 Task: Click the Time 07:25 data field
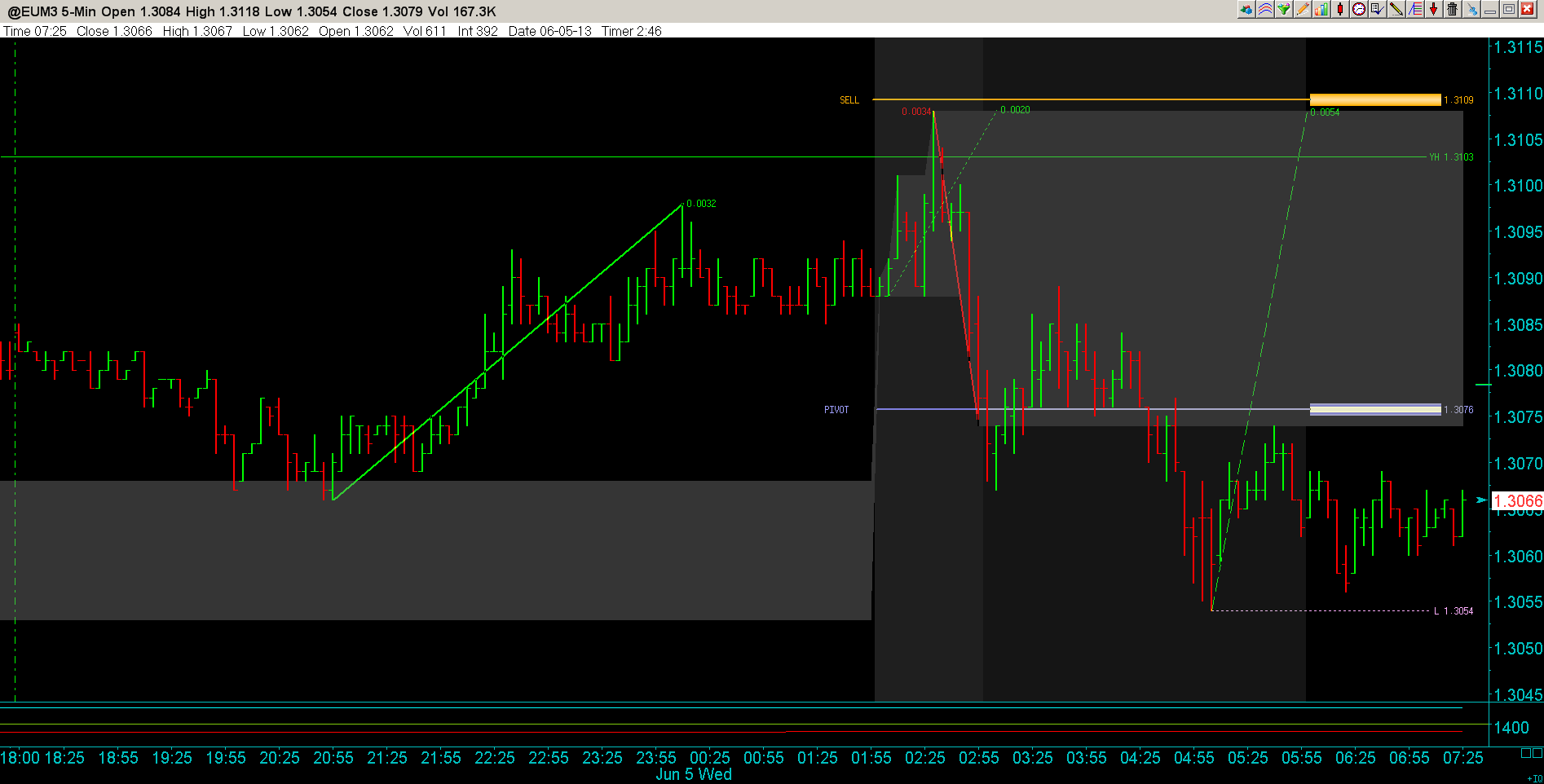[x=35, y=31]
